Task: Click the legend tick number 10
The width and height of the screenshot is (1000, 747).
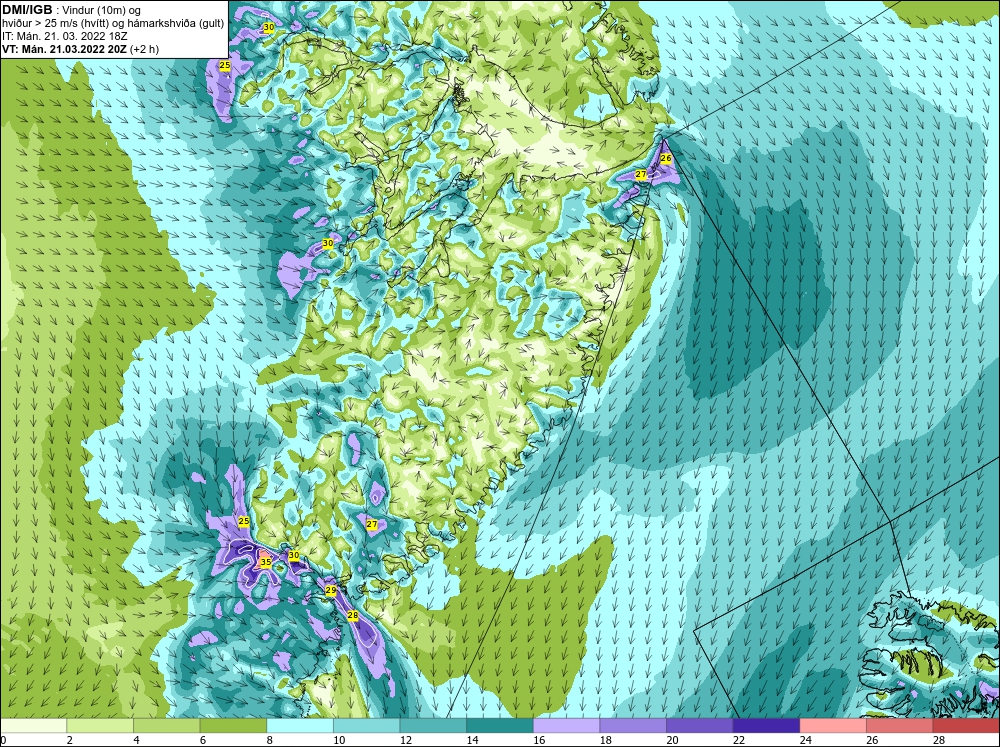Action: click(339, 740)
